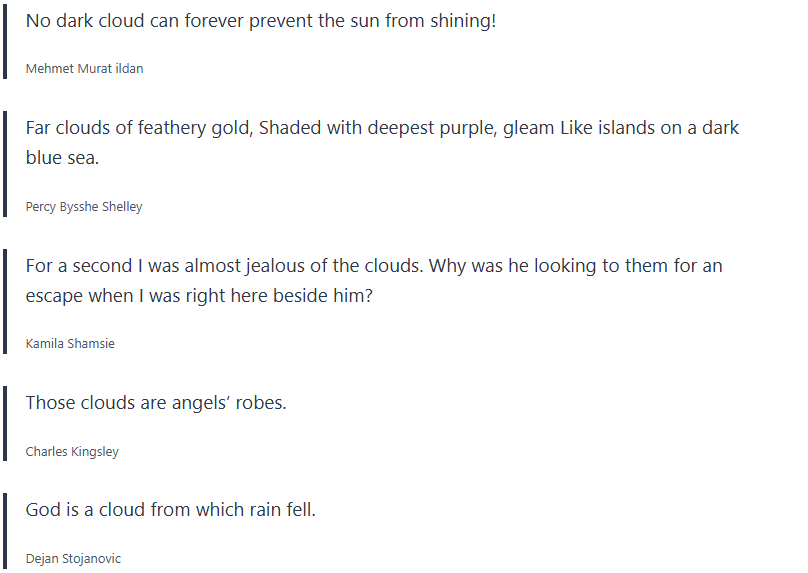Click the quote "No dark cloud can forever prevent"
The width and height of the screenshot is (808, 573).
click(x=260, y=21)
